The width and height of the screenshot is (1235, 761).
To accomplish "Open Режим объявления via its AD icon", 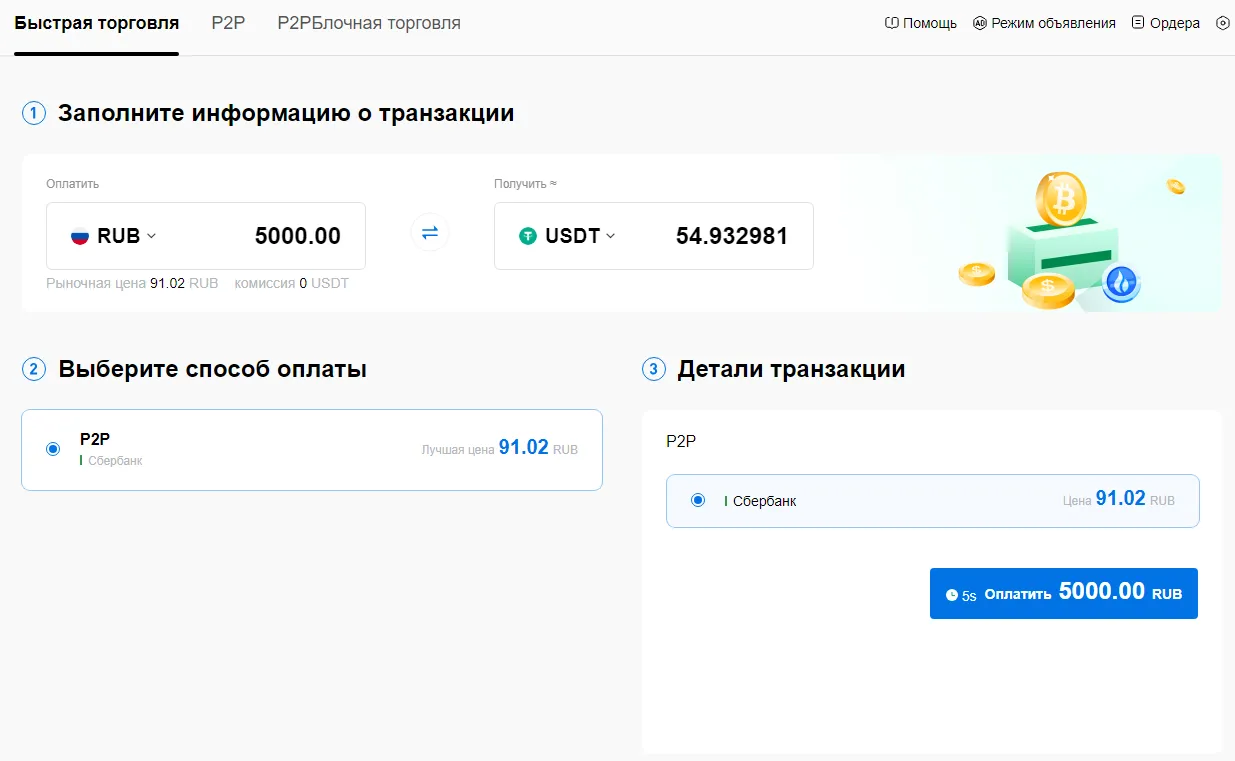I will [978, 22].
